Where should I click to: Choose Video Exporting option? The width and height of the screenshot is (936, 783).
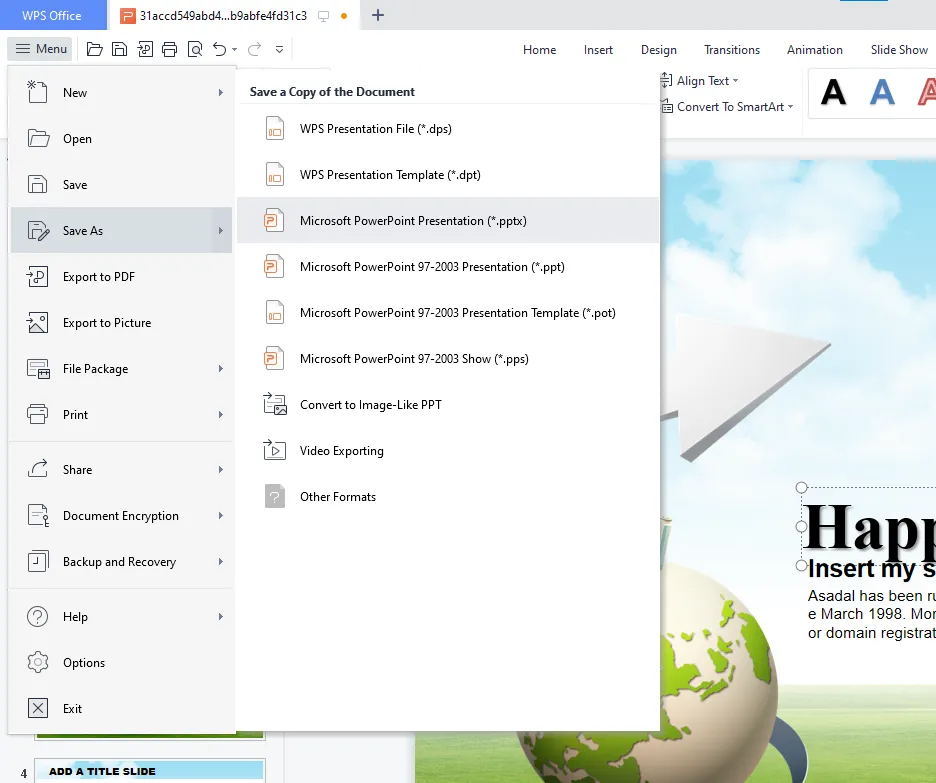tap(341, 451)
